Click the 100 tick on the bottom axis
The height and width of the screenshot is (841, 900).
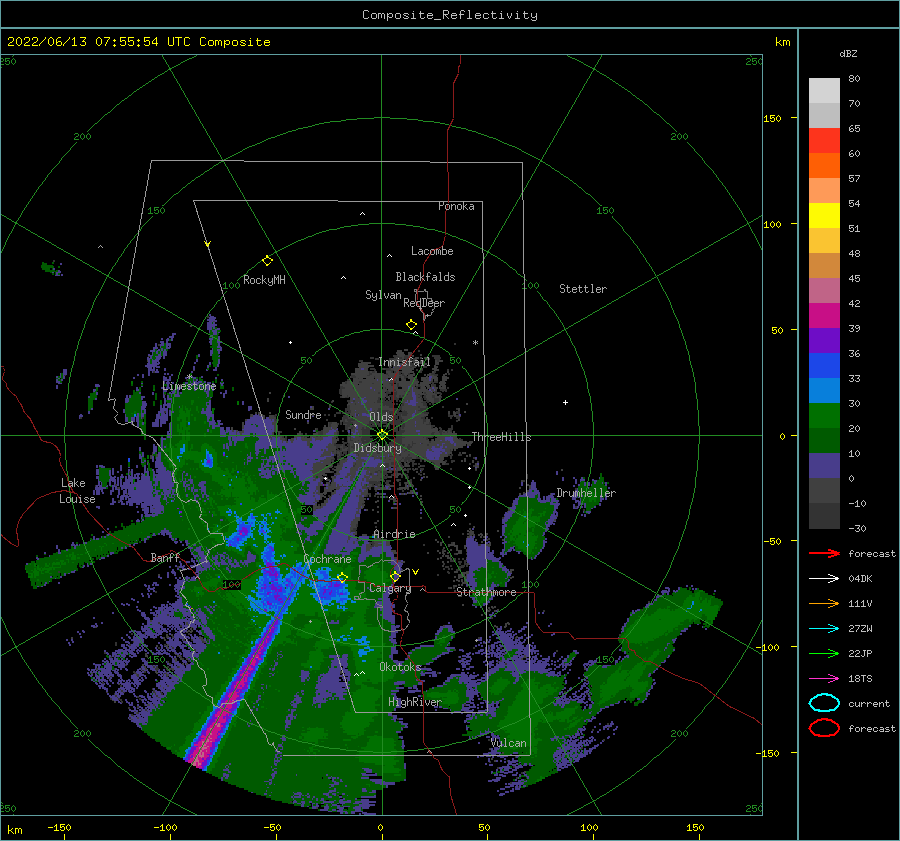pos(589,827)
